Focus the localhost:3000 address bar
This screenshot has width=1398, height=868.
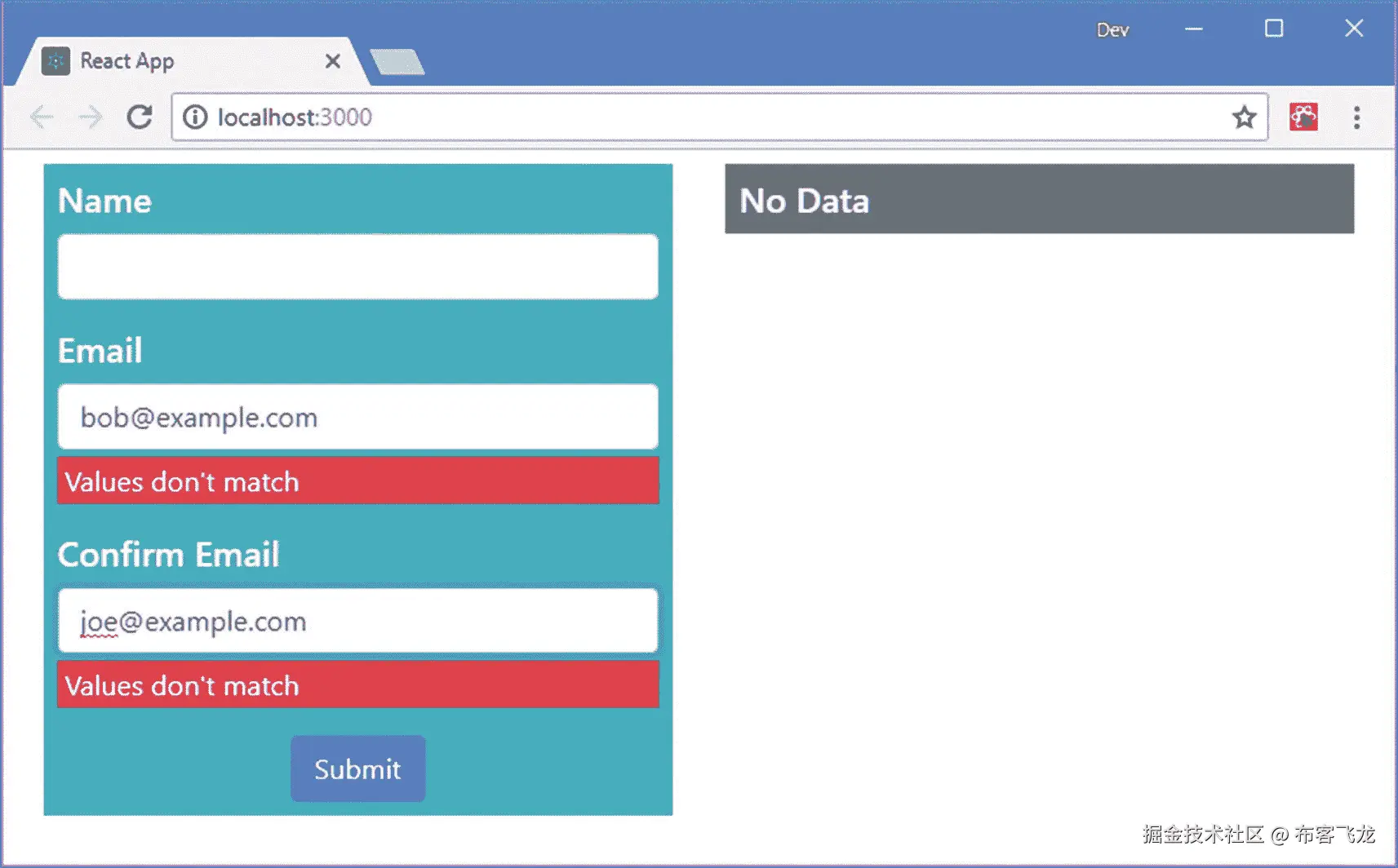718,117
